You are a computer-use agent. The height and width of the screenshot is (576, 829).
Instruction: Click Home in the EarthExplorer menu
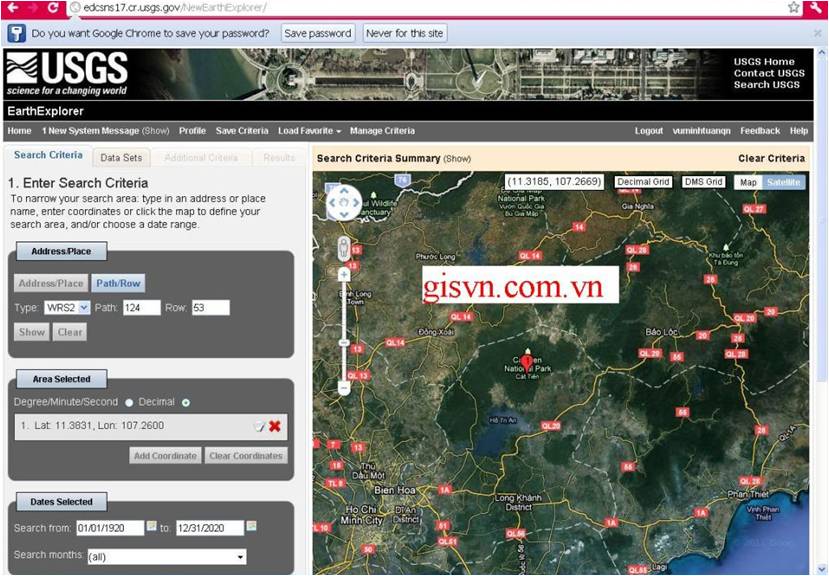[x=20, y=131]
